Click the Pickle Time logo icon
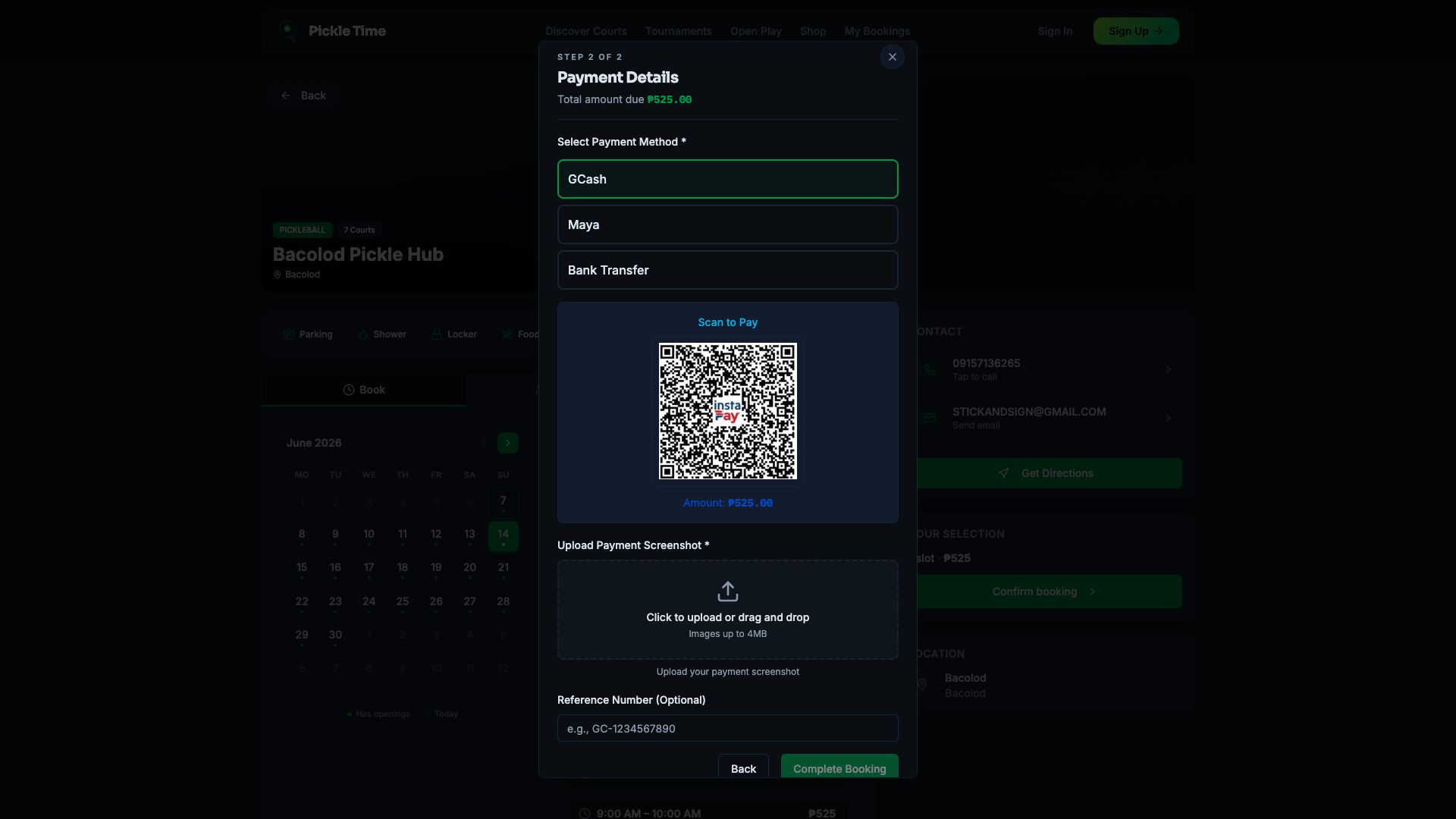Viewport: 1456px width, 819px height. click(x=287, y=31)
